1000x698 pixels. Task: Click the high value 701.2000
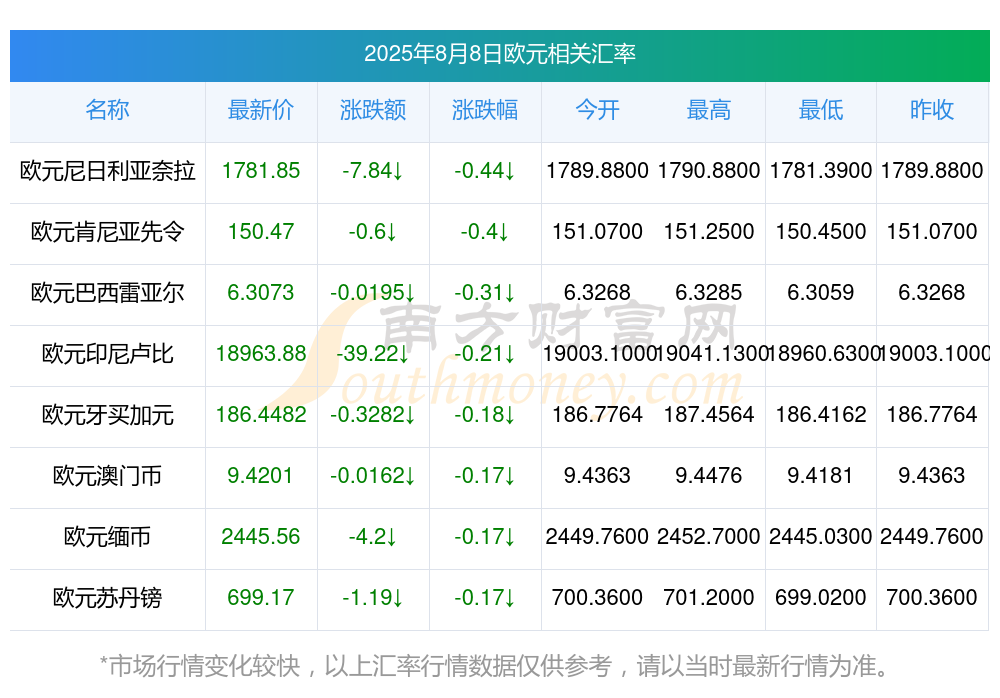click(709, 597)
